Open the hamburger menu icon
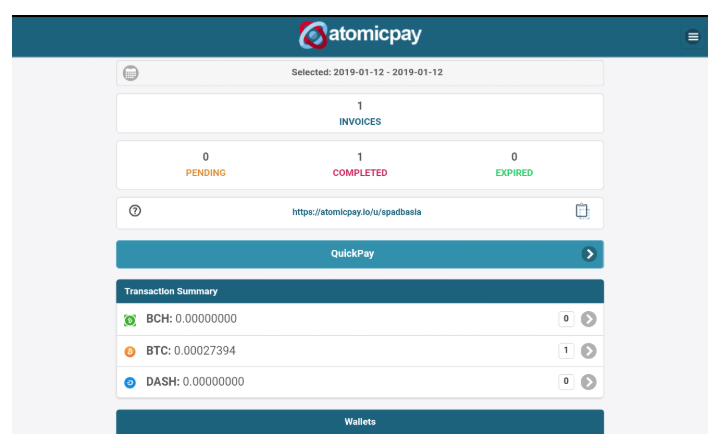 (693, 36)
